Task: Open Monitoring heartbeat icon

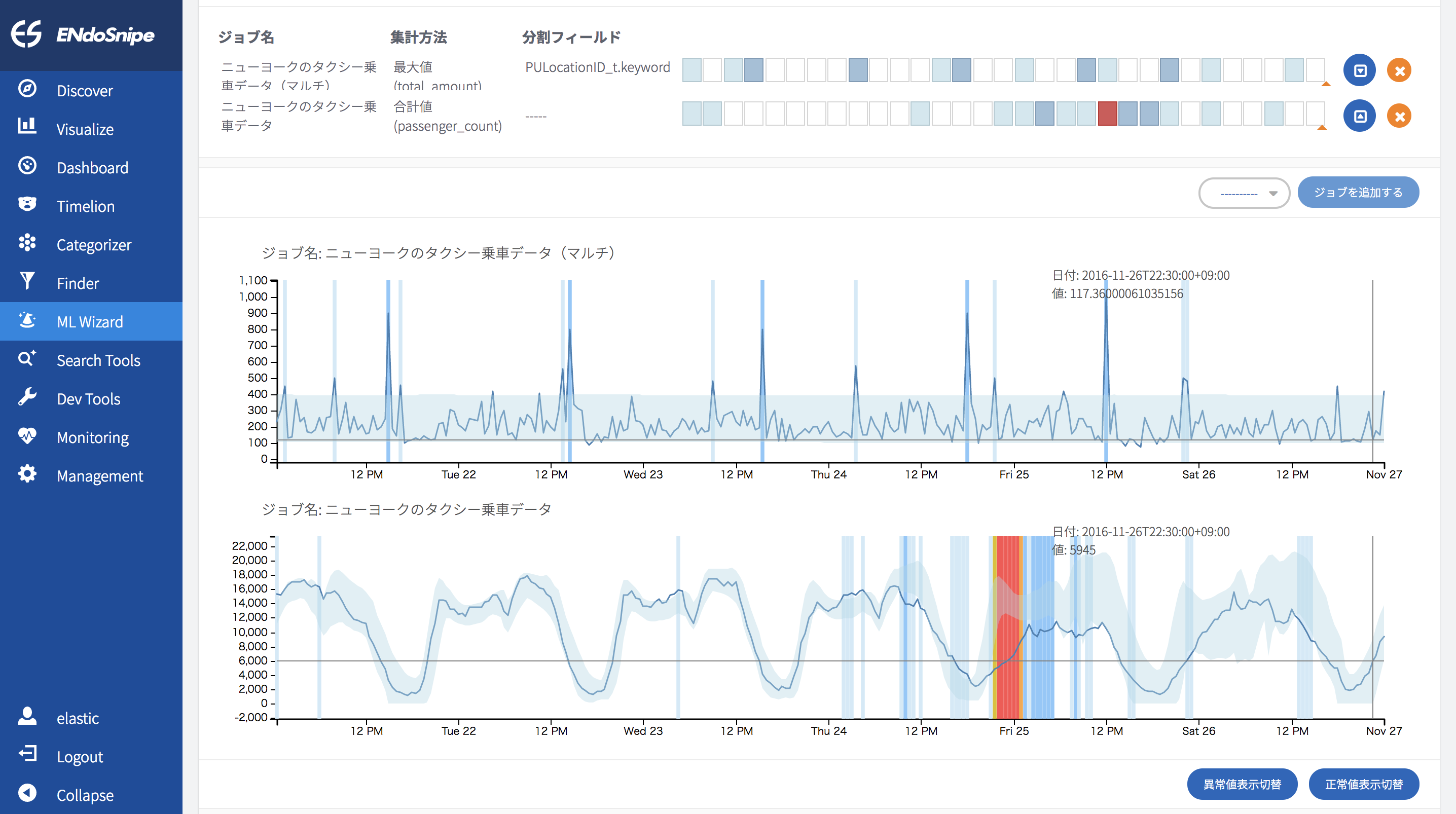Action: tap(27, 436)
